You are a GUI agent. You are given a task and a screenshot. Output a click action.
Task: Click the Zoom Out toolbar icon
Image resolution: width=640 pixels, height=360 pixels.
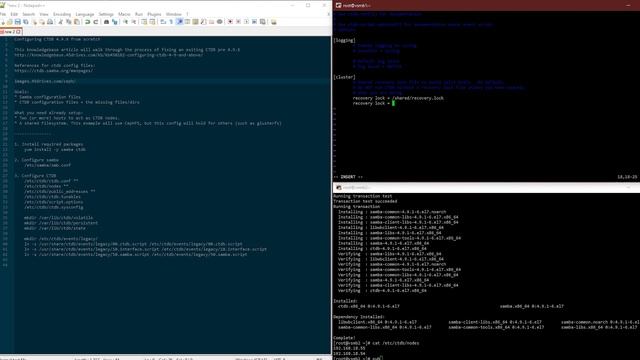134,22
